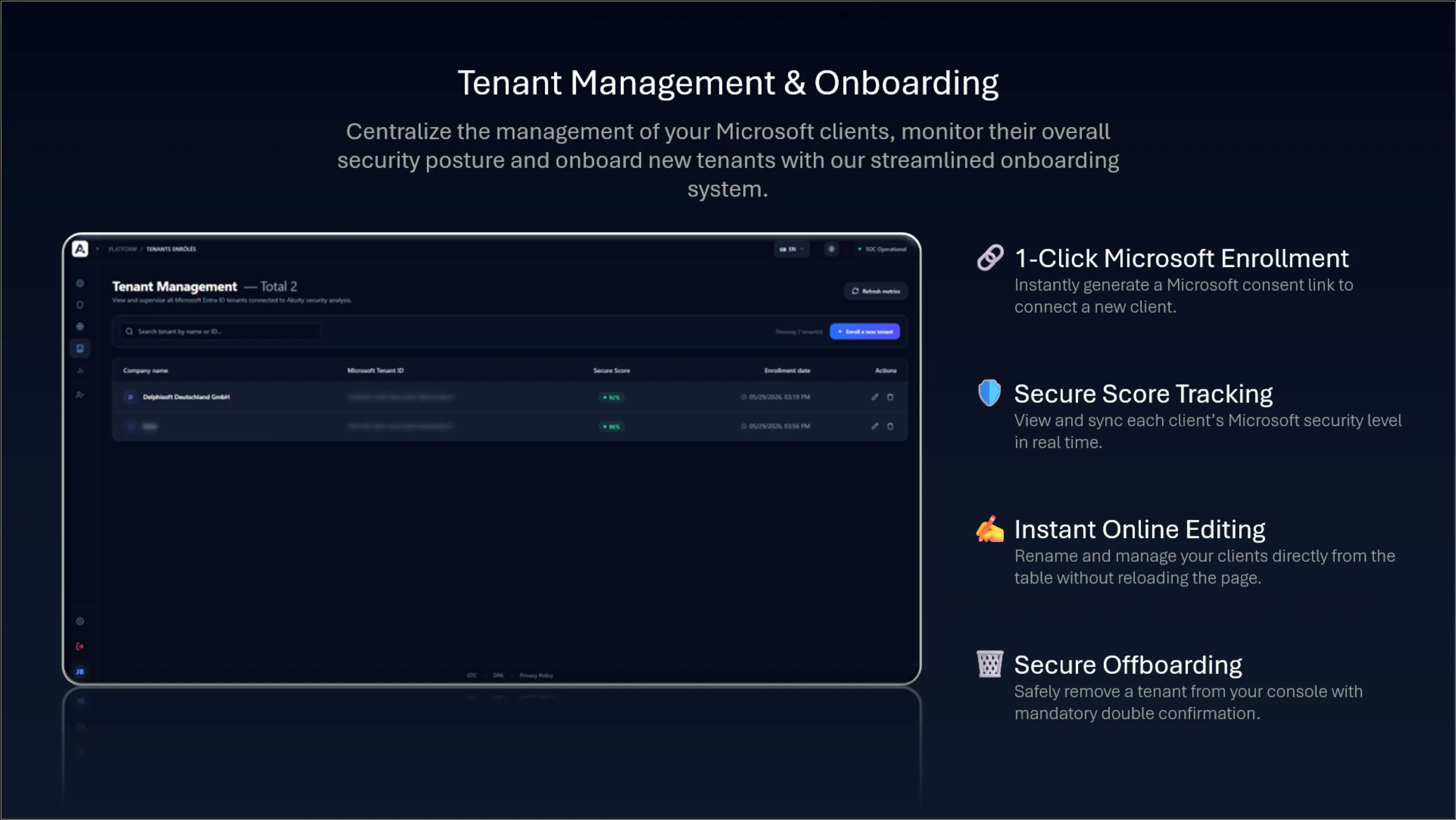This screenshot has width=1456, height=820.
Task: Open the bar chart icon in sidebar
Action: (x=80, y=371)
